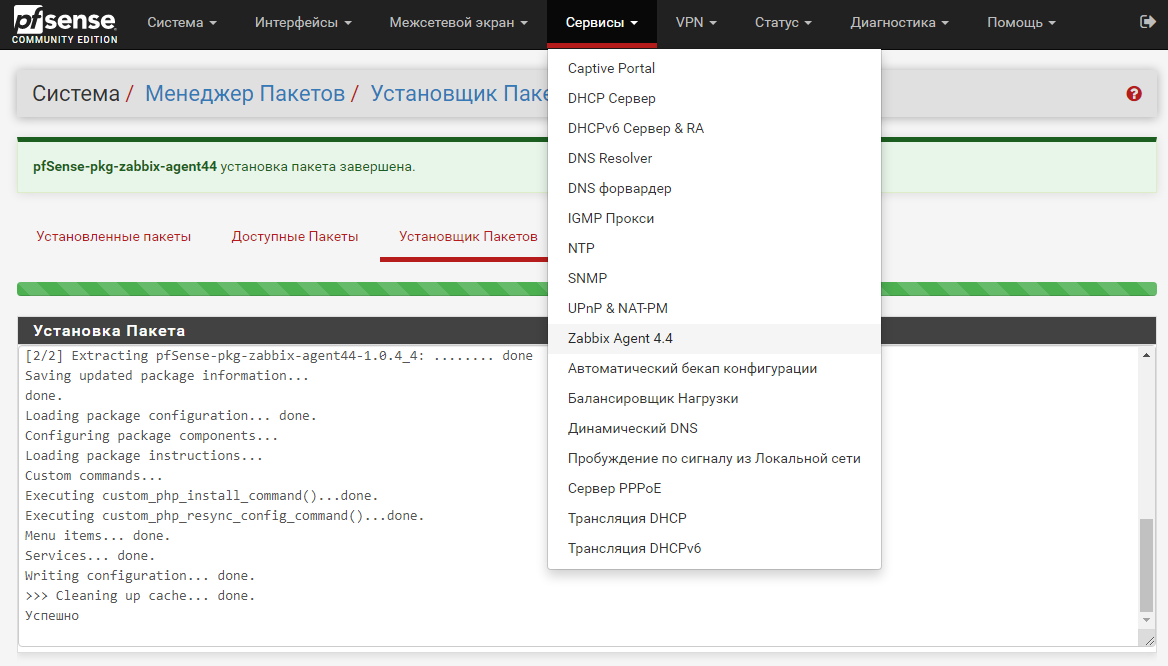Expand the Интерфейсы dropdown menu
This screenshot has width=1168, height=666.
click(x=303, y=22)
